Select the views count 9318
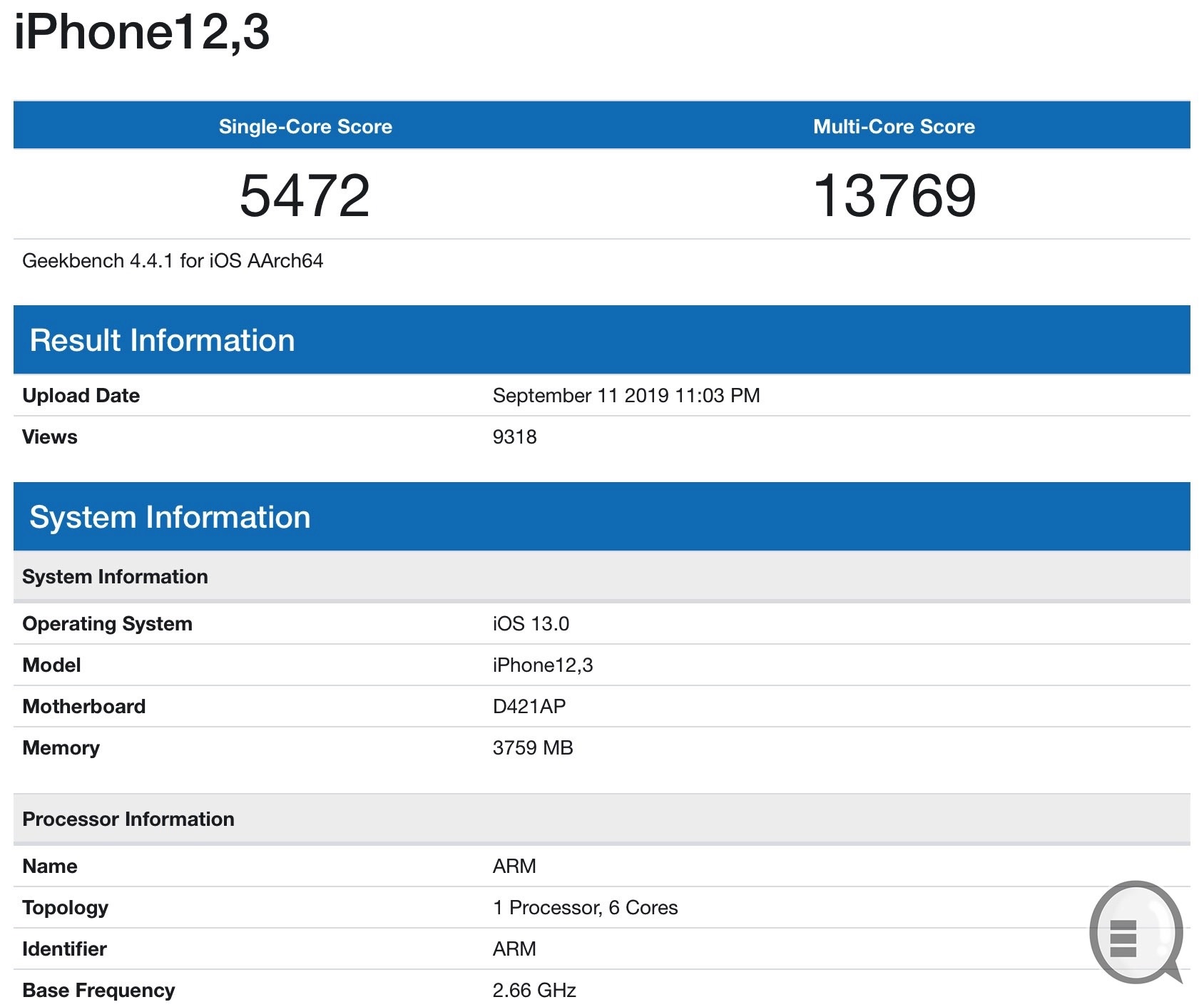 point(515,437)
